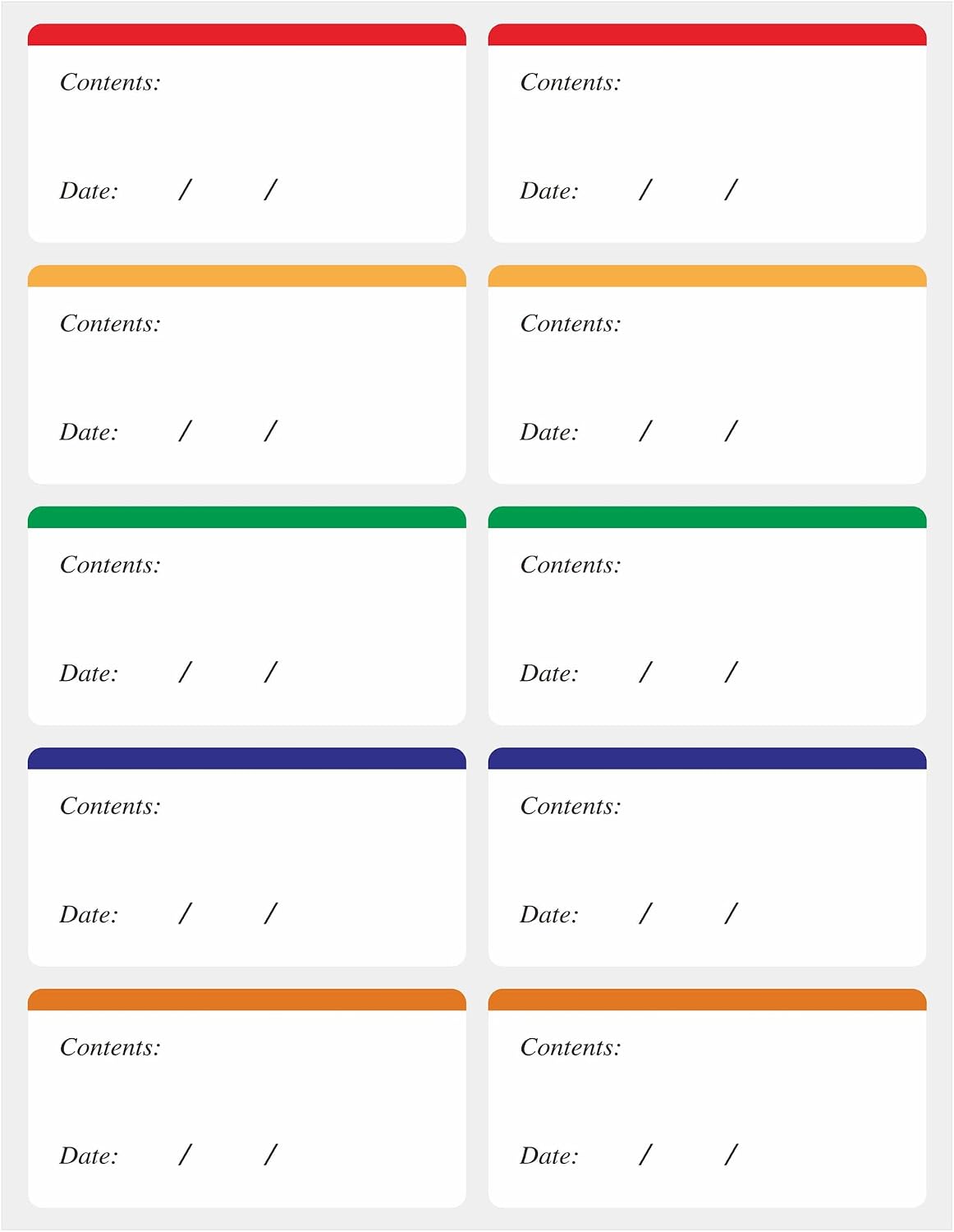Click first date slash on right red label
This screenshot has height=1232, width=954.
645,190
